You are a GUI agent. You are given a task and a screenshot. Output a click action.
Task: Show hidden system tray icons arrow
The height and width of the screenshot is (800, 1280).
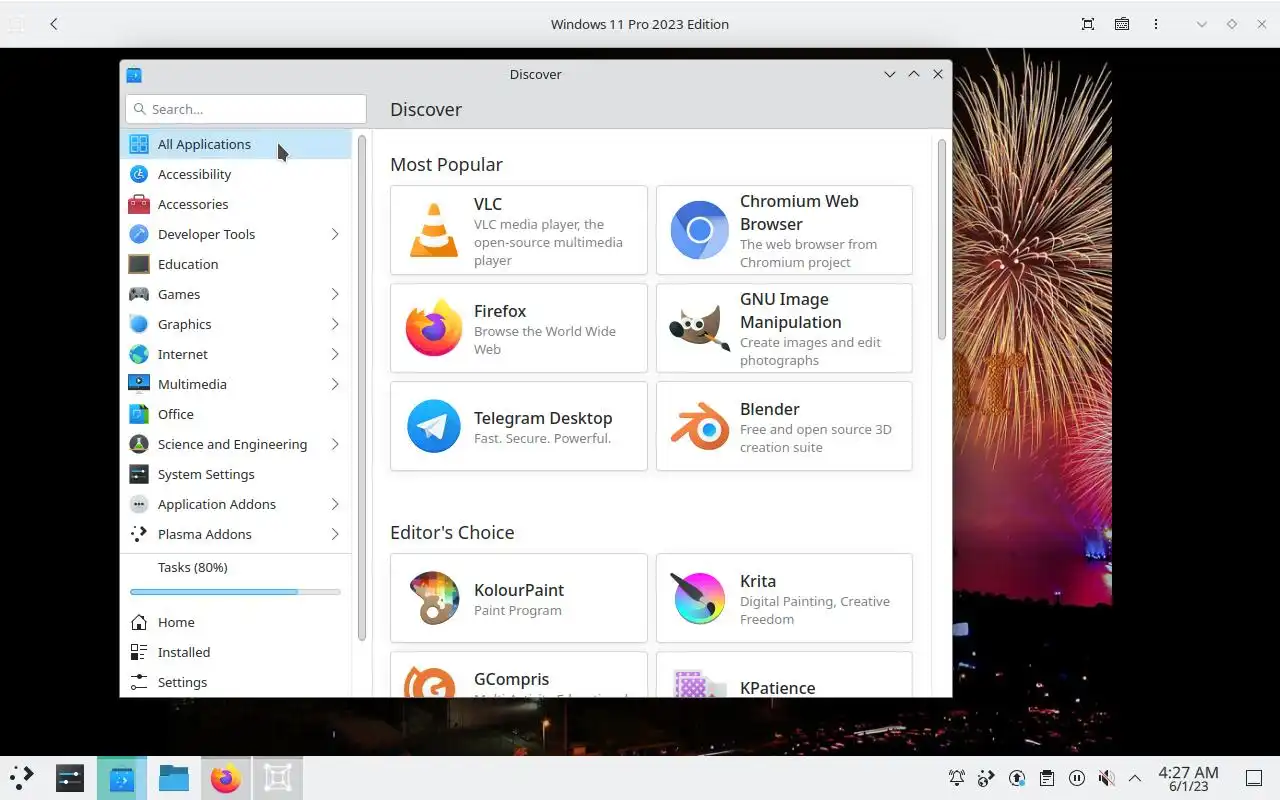coord(1135,778)
